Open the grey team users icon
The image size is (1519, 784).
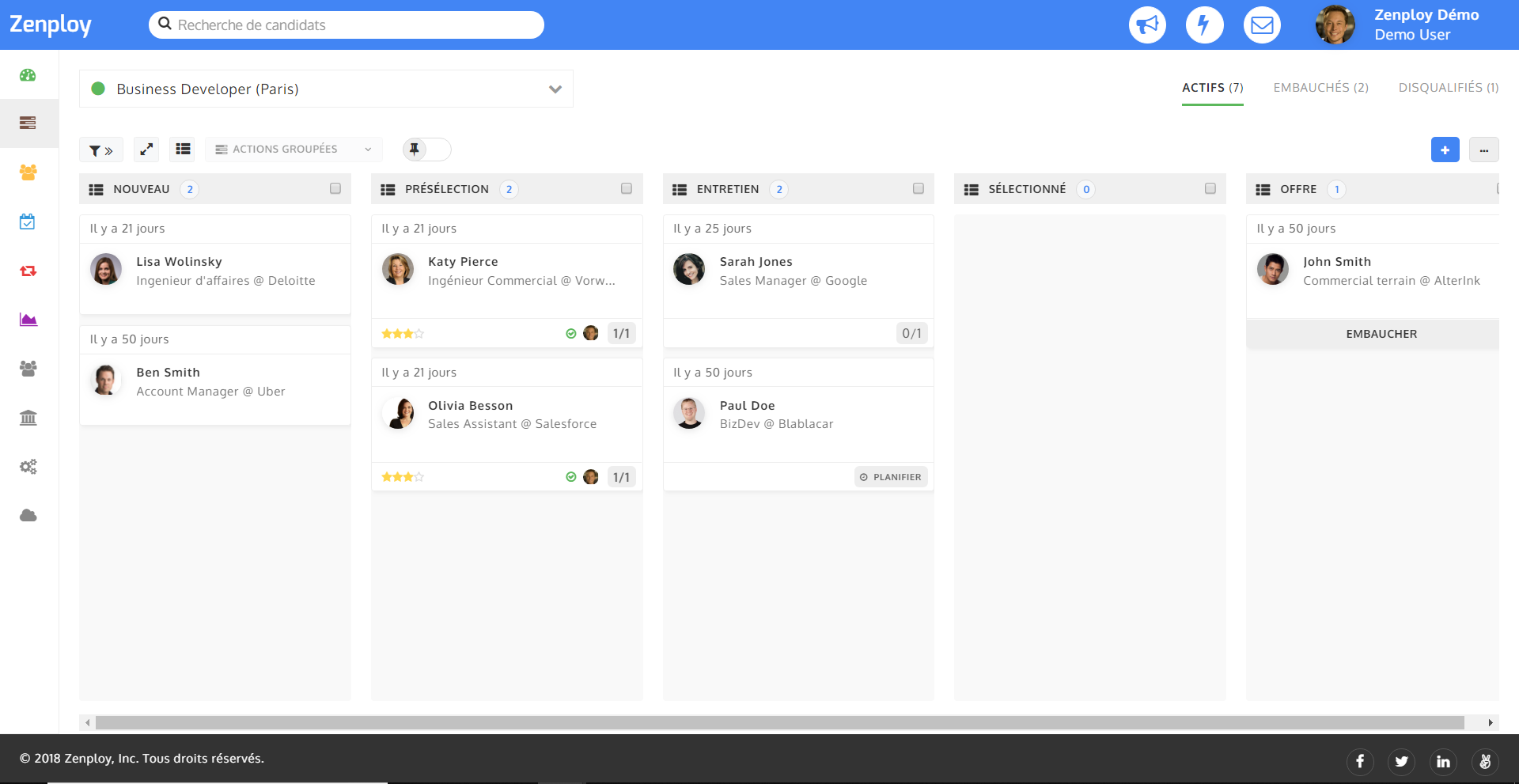tap(28, 369)
